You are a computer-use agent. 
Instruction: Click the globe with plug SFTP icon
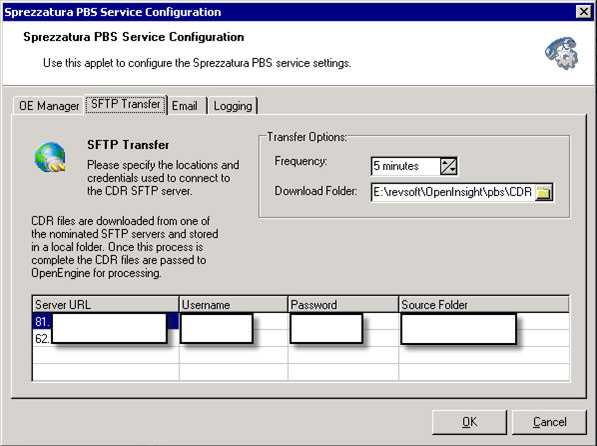click(50, 157)
